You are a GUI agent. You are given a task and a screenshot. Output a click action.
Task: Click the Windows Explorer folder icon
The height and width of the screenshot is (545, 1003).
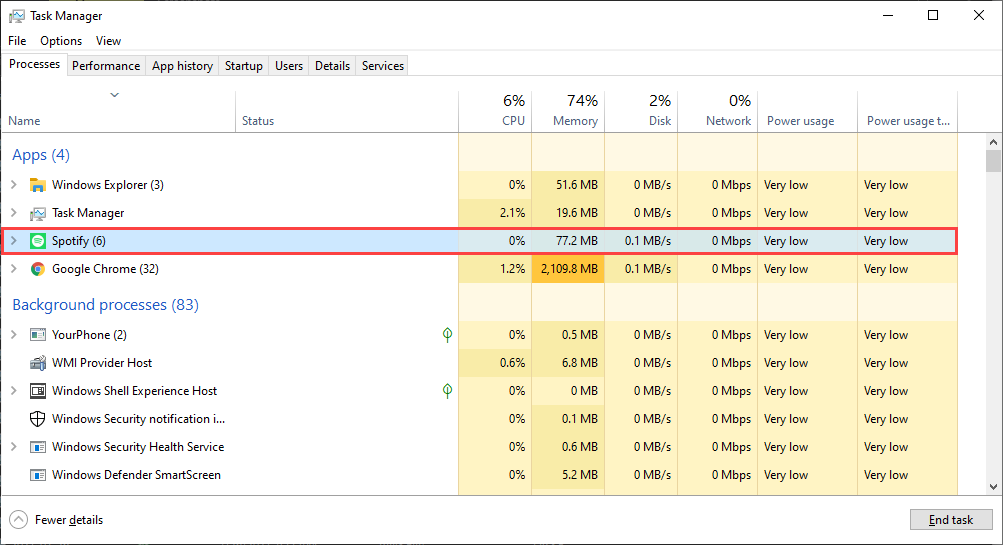point(38,185)
